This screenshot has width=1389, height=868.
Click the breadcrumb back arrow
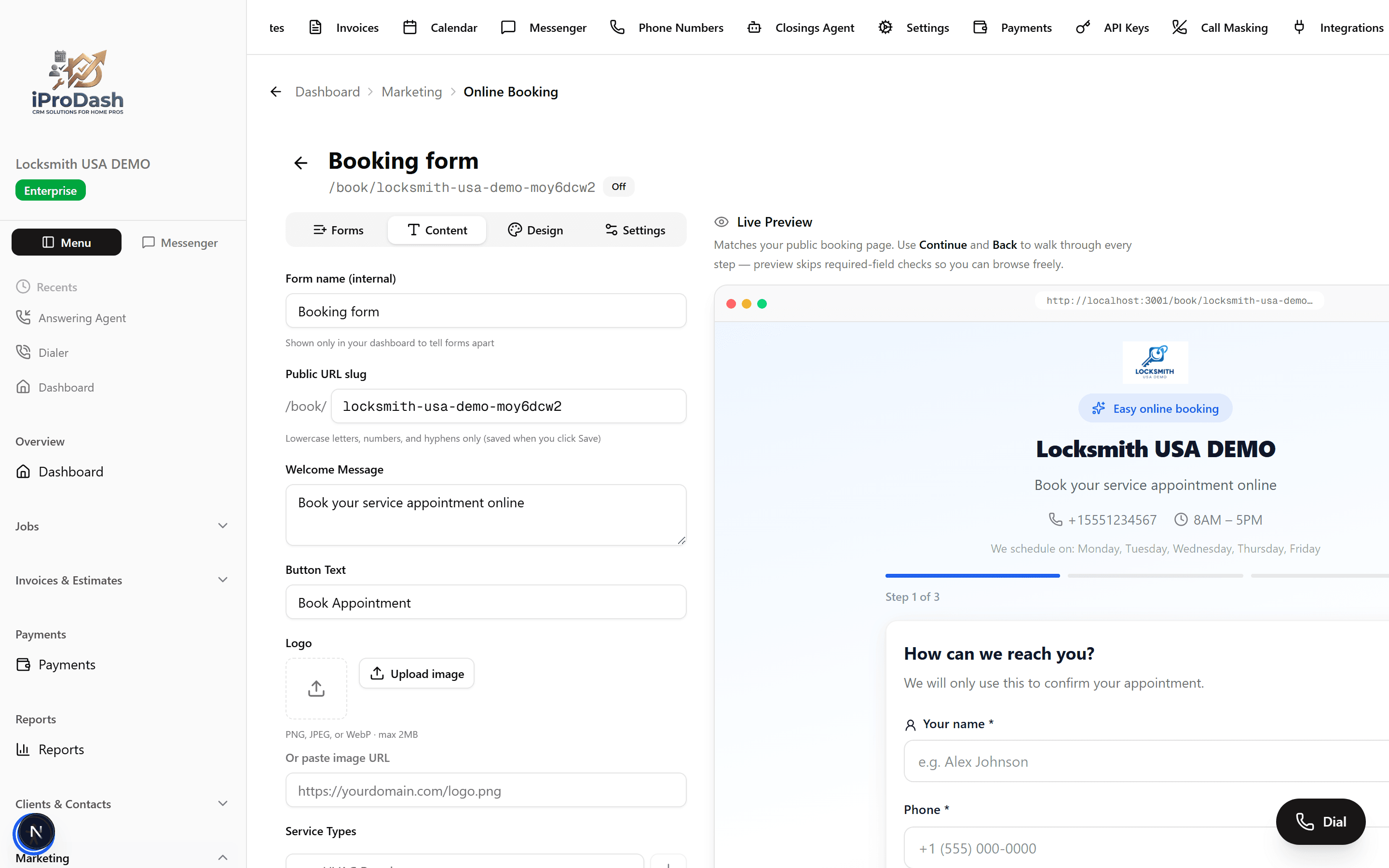tap(276, 92)
